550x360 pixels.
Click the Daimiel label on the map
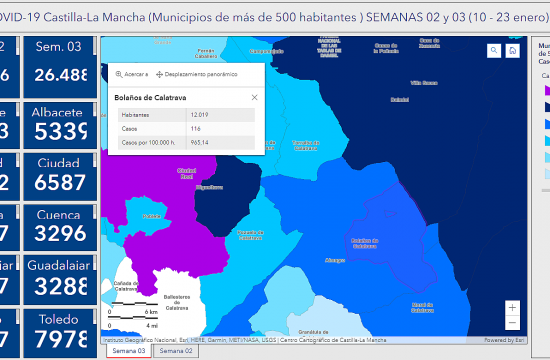[400, 100]
